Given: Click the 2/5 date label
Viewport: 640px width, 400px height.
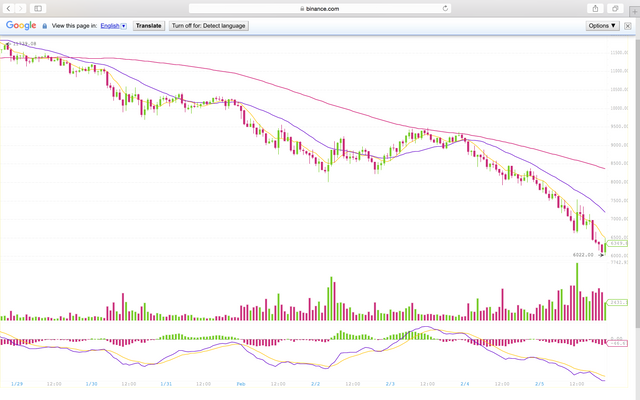Looking at the screenshot, I should point(540,384).
